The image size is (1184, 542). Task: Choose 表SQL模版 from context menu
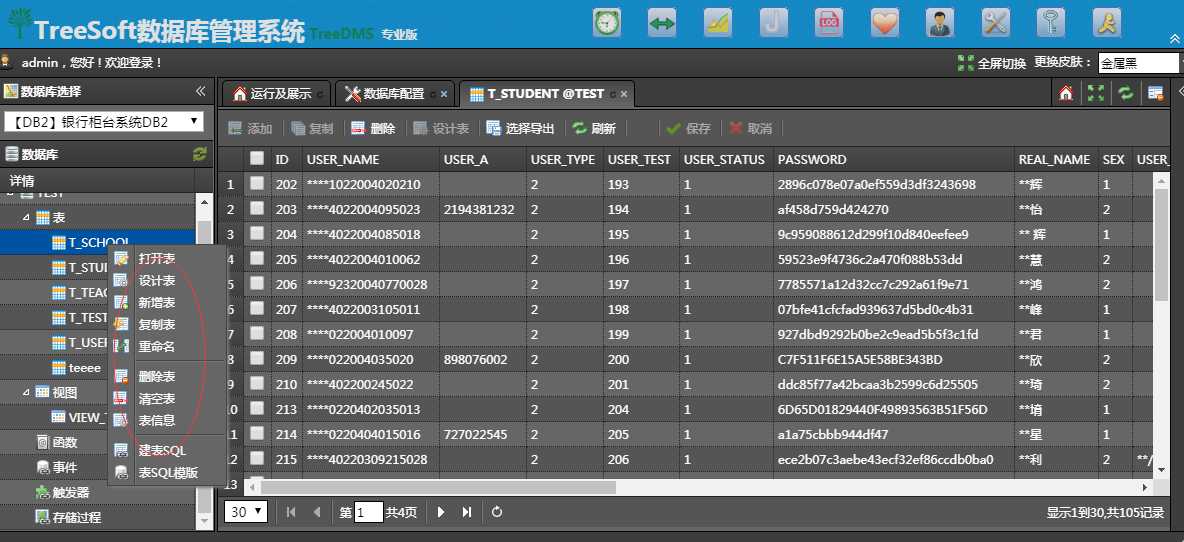point(168,473)
